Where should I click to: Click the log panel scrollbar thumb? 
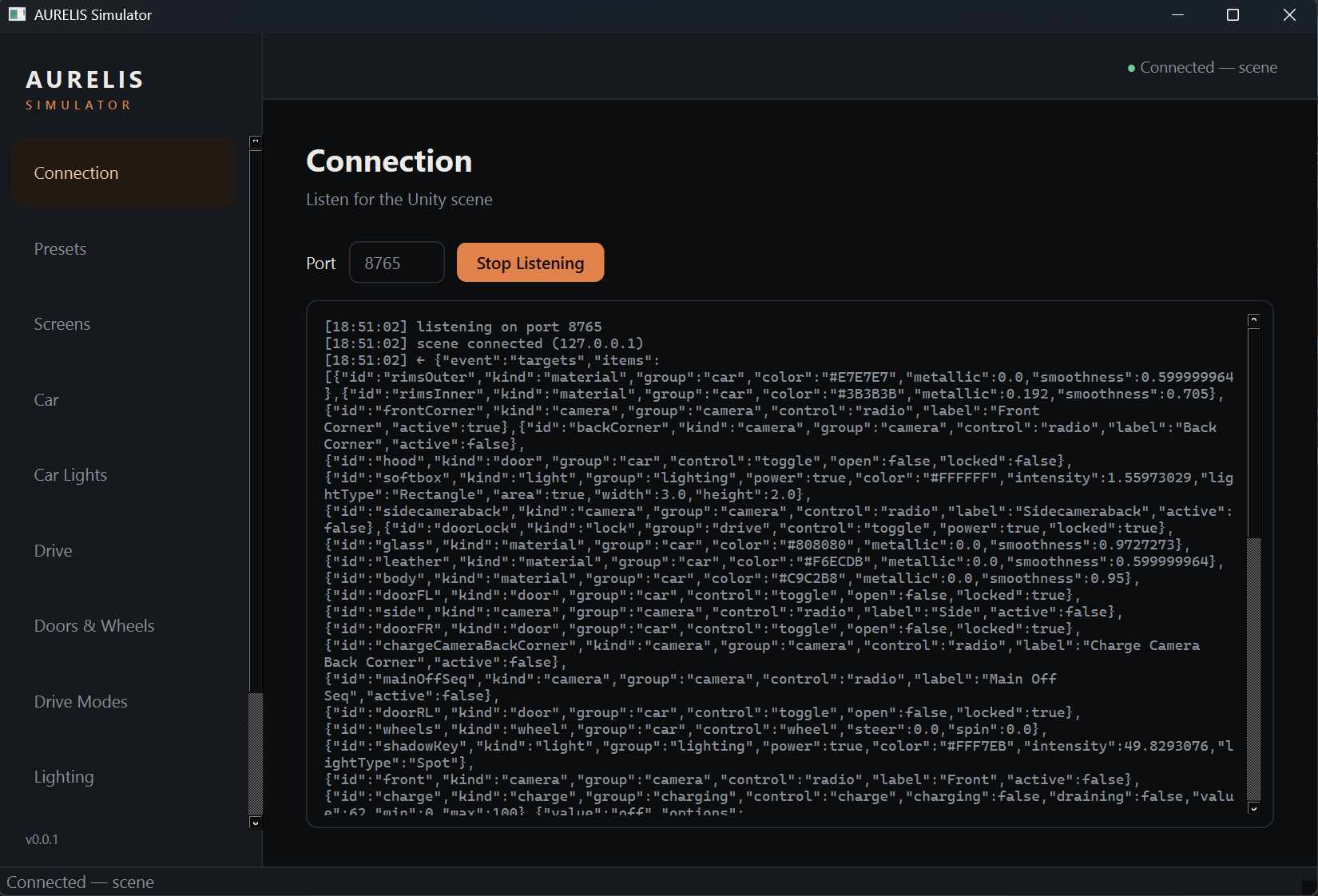pyautogui.click(x=1253, y=669)
